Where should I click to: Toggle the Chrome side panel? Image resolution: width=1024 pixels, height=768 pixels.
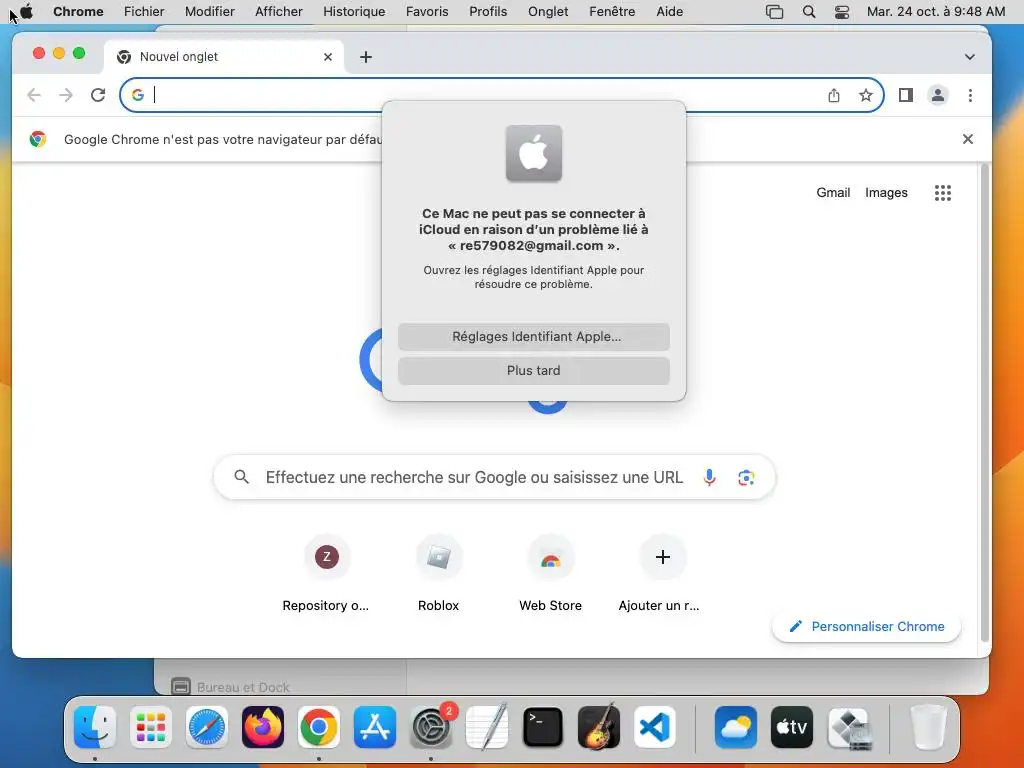(x=905, y=95)
